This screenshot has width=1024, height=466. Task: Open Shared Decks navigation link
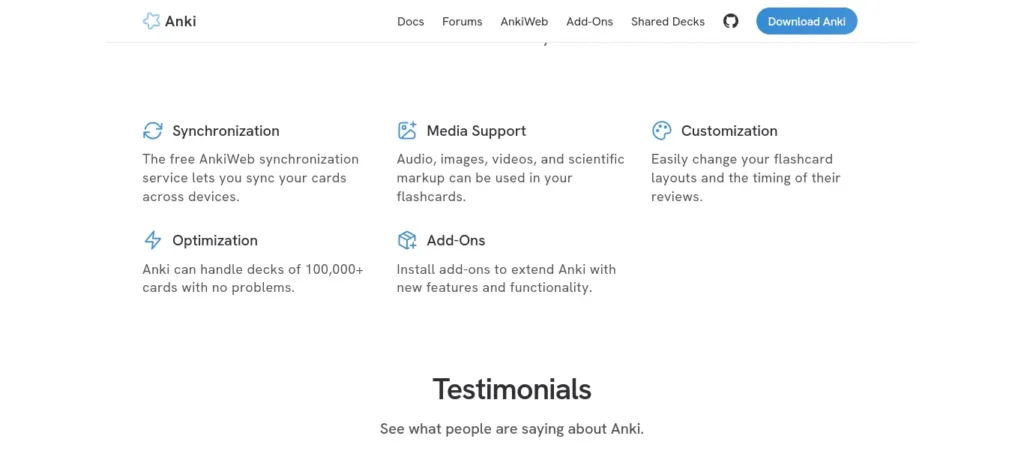pyautogui.click(x=668, y=22)
